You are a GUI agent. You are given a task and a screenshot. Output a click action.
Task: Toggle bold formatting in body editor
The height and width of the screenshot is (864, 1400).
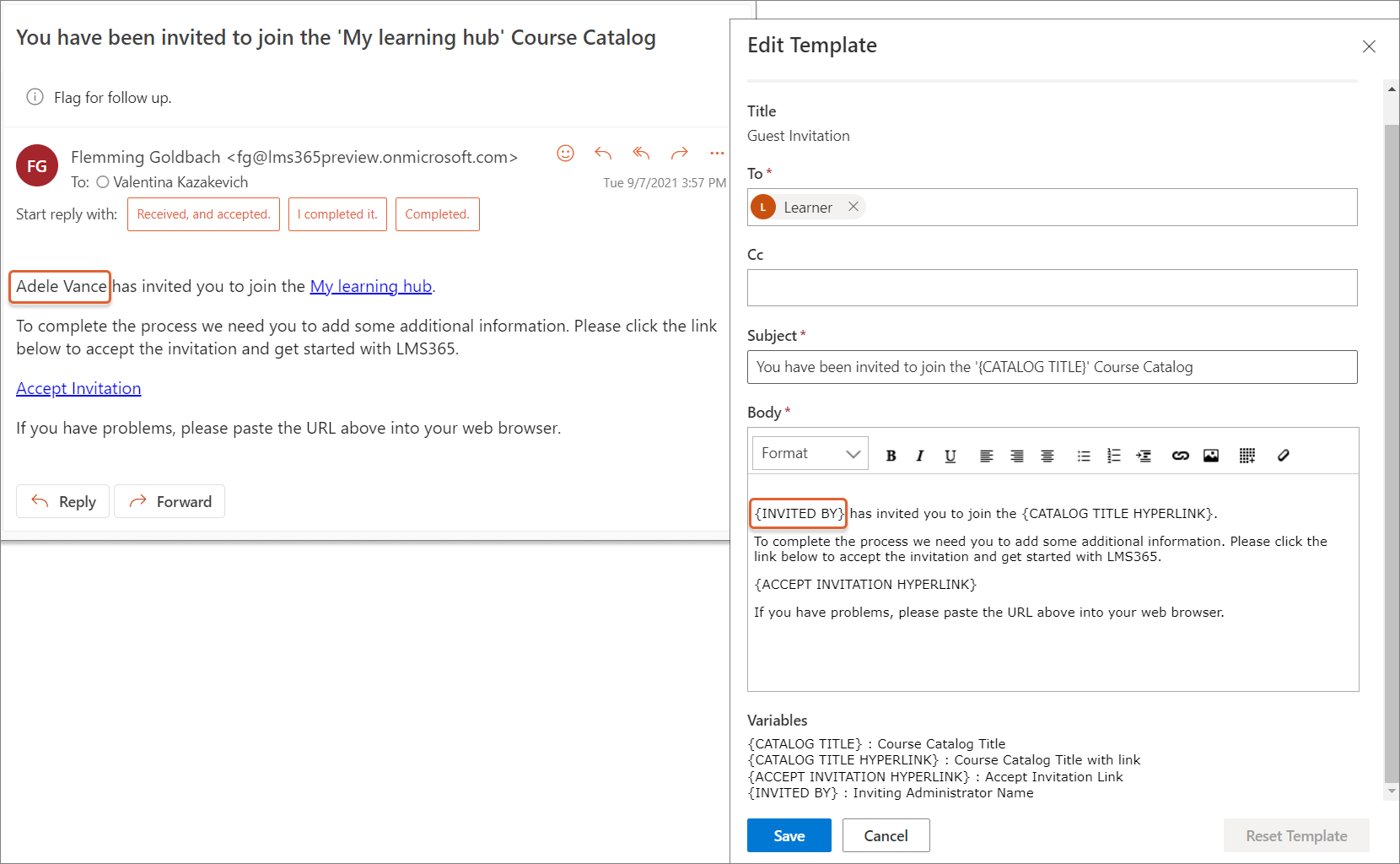(891, 456)
